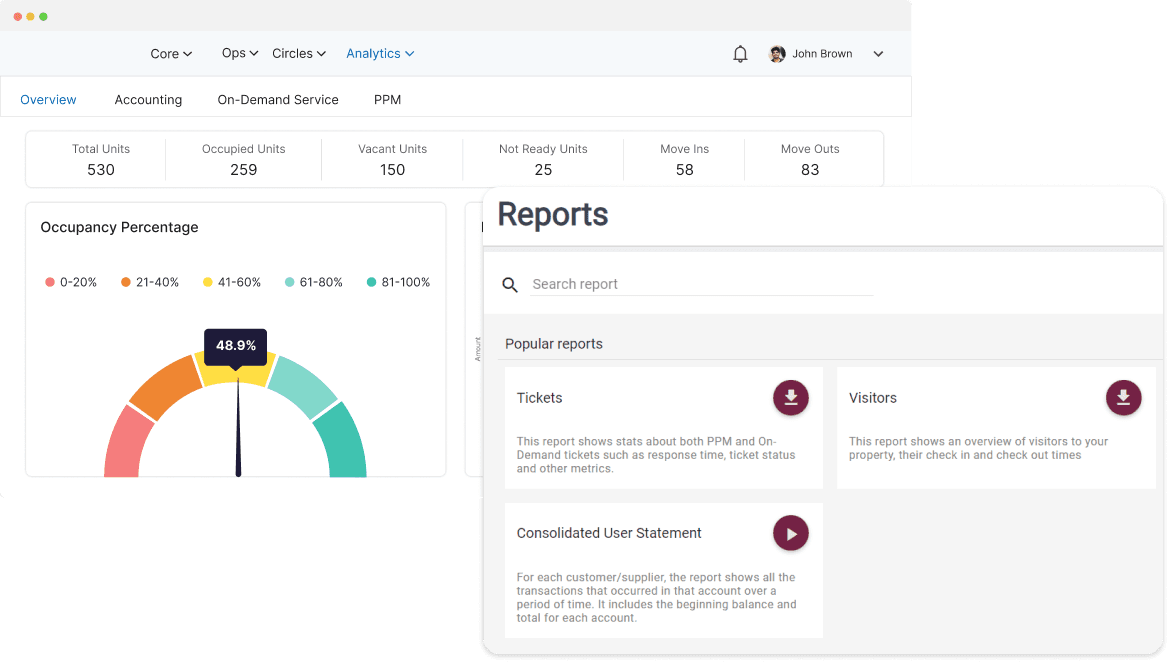The image size is (1169, 662).
Task: Download the Tickets report
Action: [791, 397]
